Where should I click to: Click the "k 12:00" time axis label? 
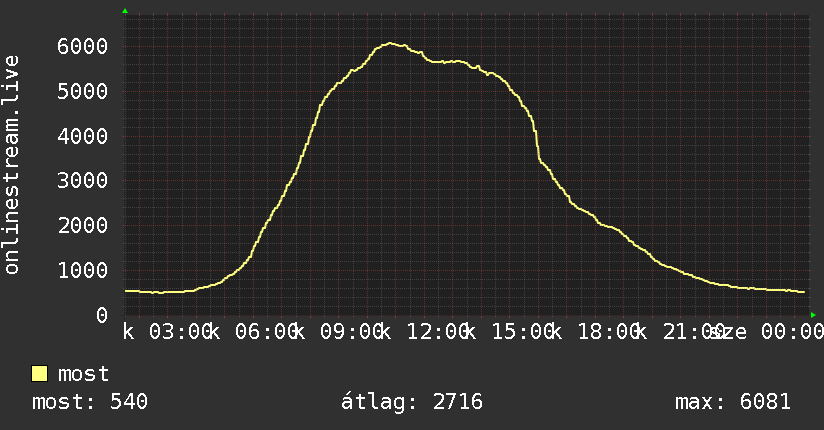coord(424,332)
